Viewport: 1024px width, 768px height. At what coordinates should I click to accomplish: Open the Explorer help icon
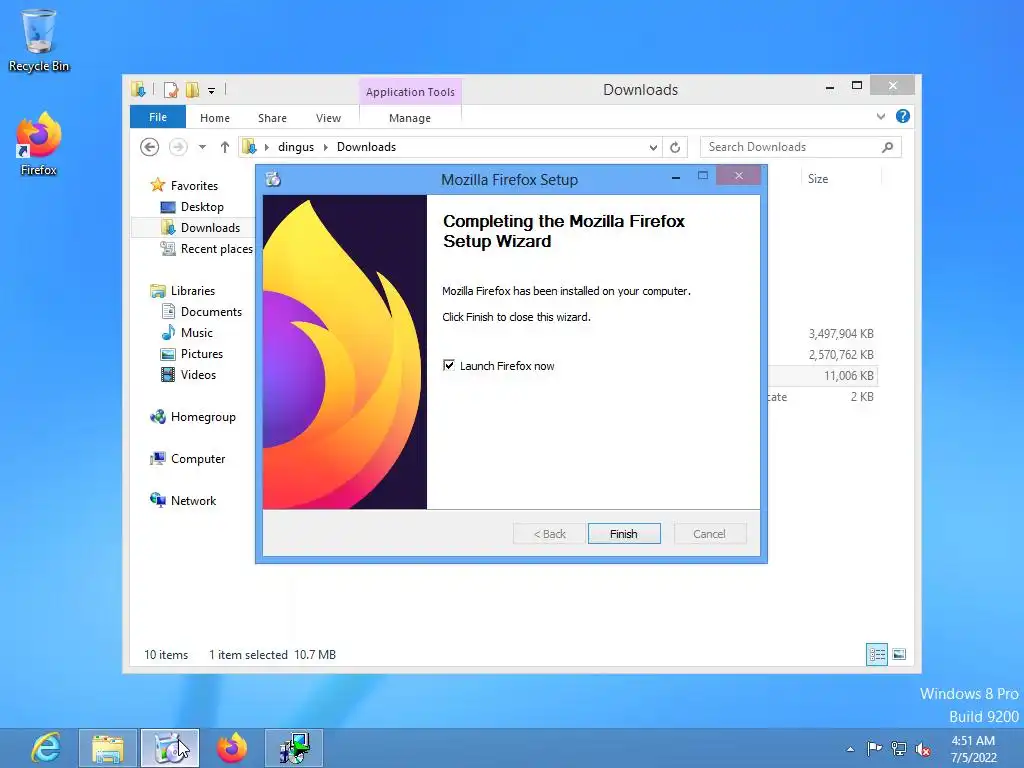coord(903,116)
